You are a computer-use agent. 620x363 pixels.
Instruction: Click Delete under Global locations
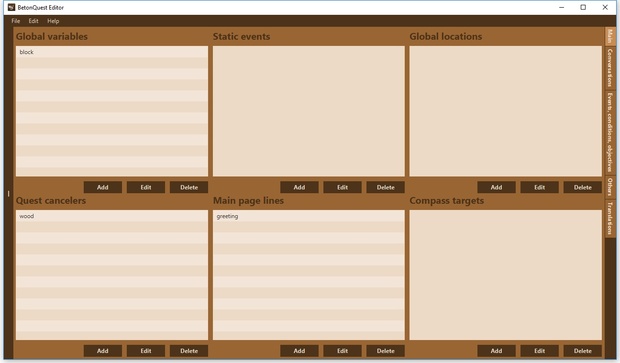pyautogui.click(x=582, y=187)
